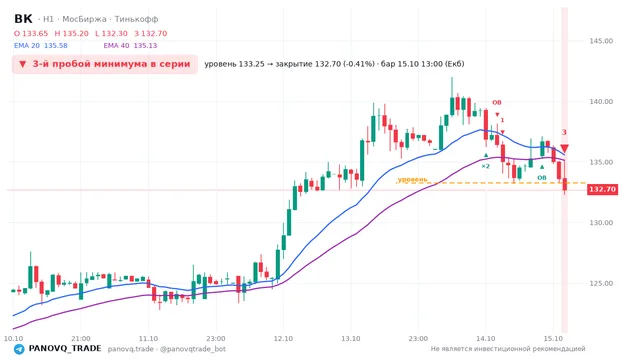Click the low value 'L 132.30'
The width and height of the screenshot is (640, 360).
click(111, 33)
